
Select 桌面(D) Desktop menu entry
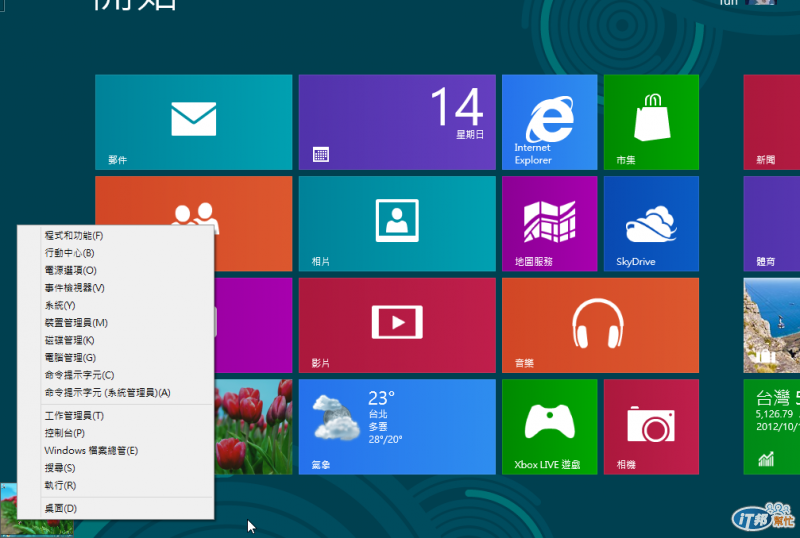[115, 508]
